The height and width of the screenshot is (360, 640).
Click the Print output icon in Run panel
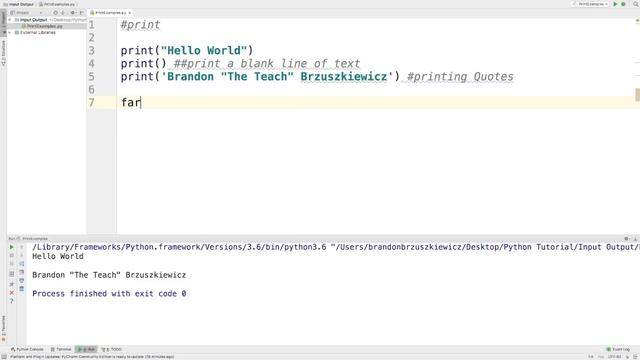22,280
